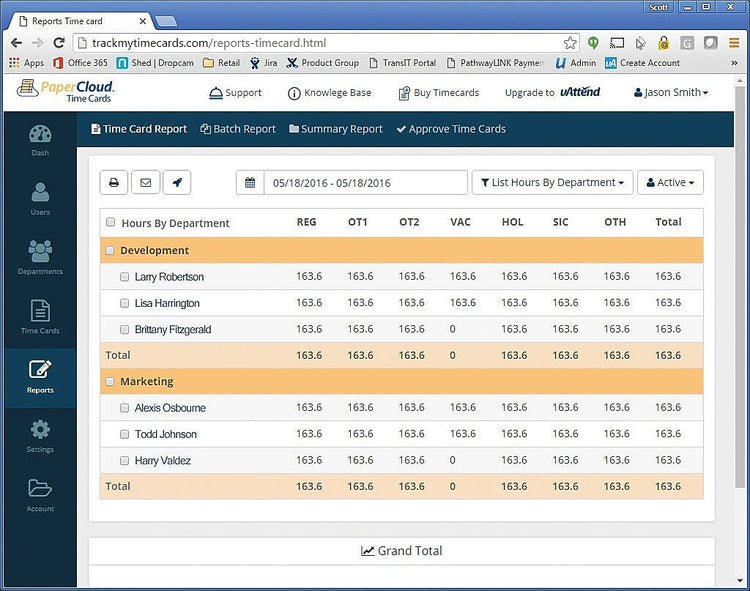Image resolution: width=750 pixels, height=591 pixels.
Task: Open the Knowlege Base link
Action: click(330, 93)
